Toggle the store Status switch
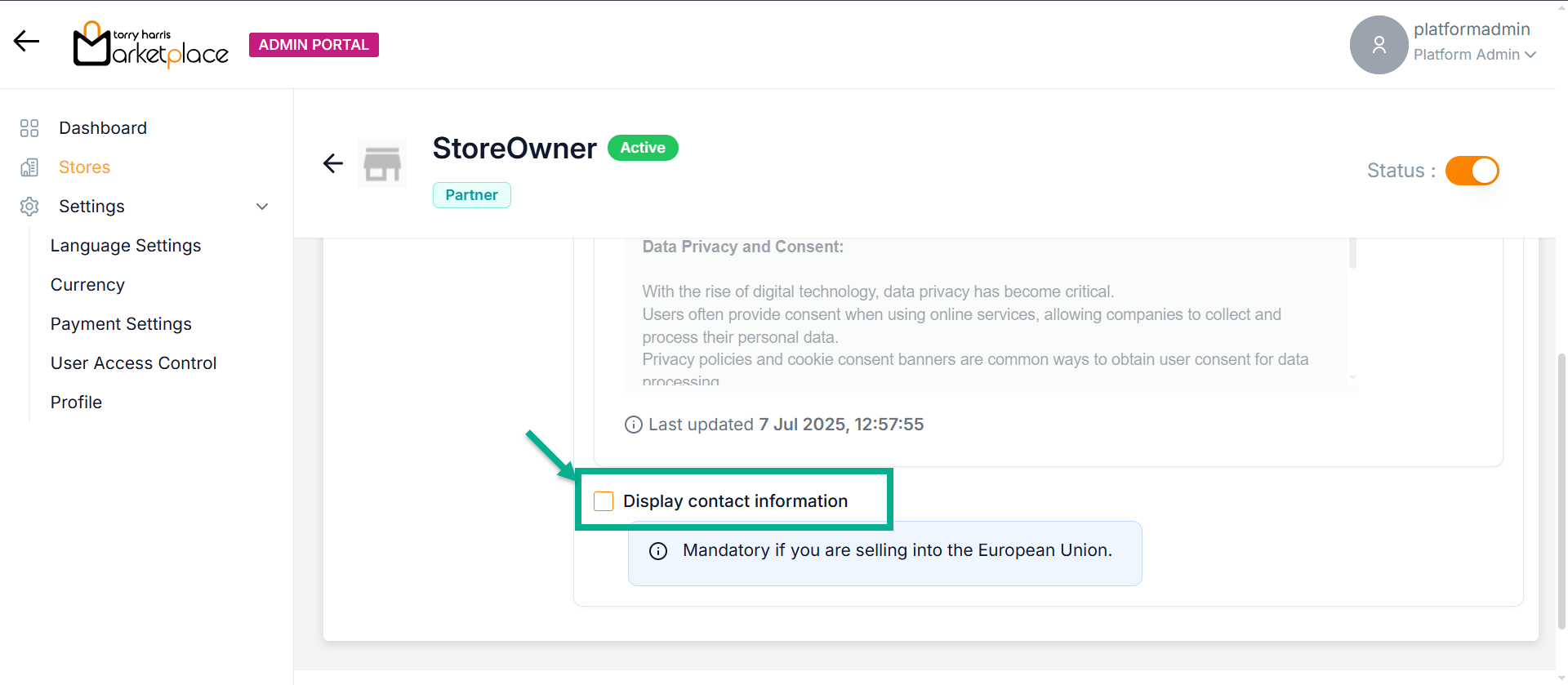The image size is (1568, 685). [1472, 171]
